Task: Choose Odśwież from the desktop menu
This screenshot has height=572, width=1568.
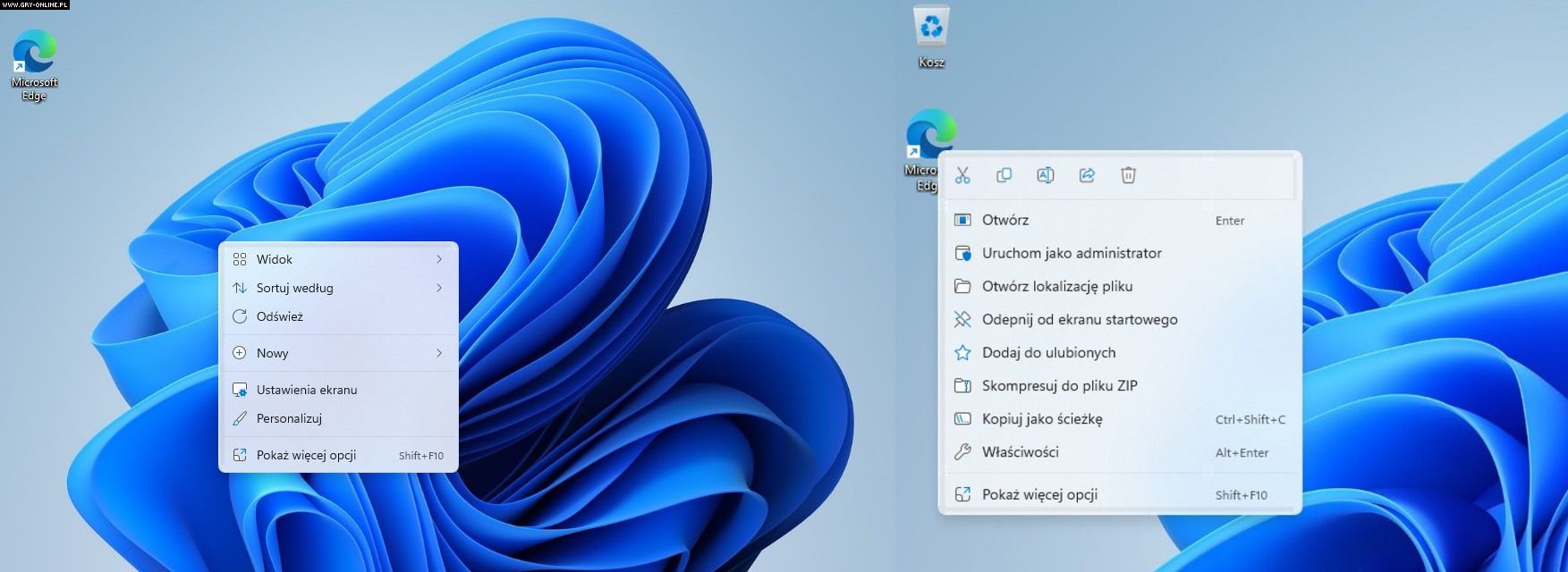Action: 280,316
